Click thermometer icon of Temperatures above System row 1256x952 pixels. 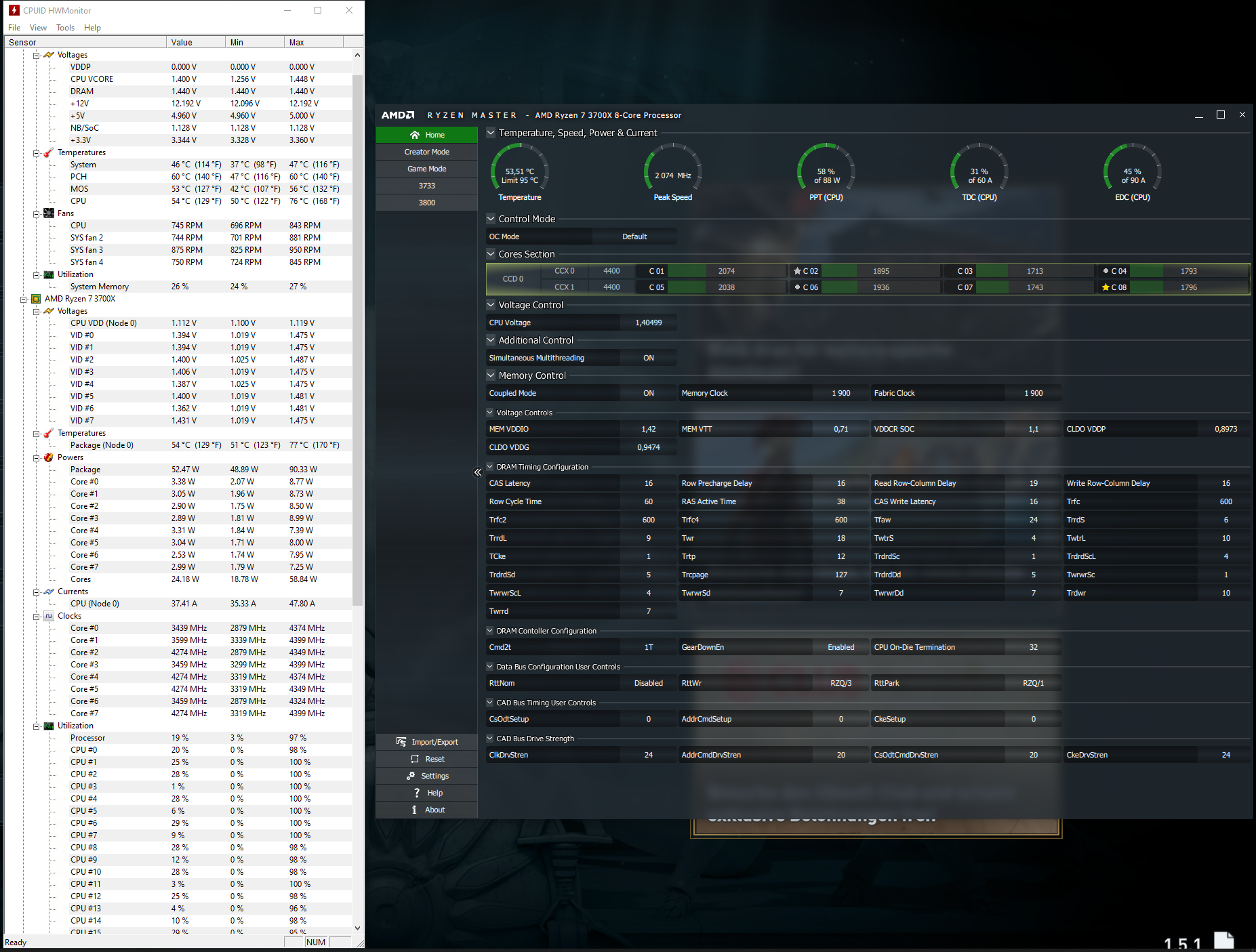(x=49, y=152)
